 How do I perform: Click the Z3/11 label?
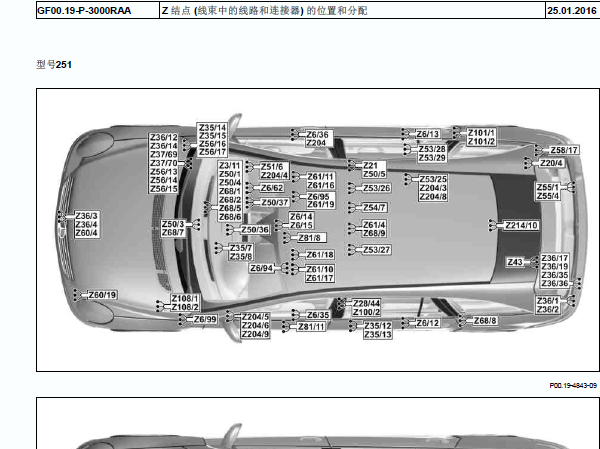[x=230, y=166]
